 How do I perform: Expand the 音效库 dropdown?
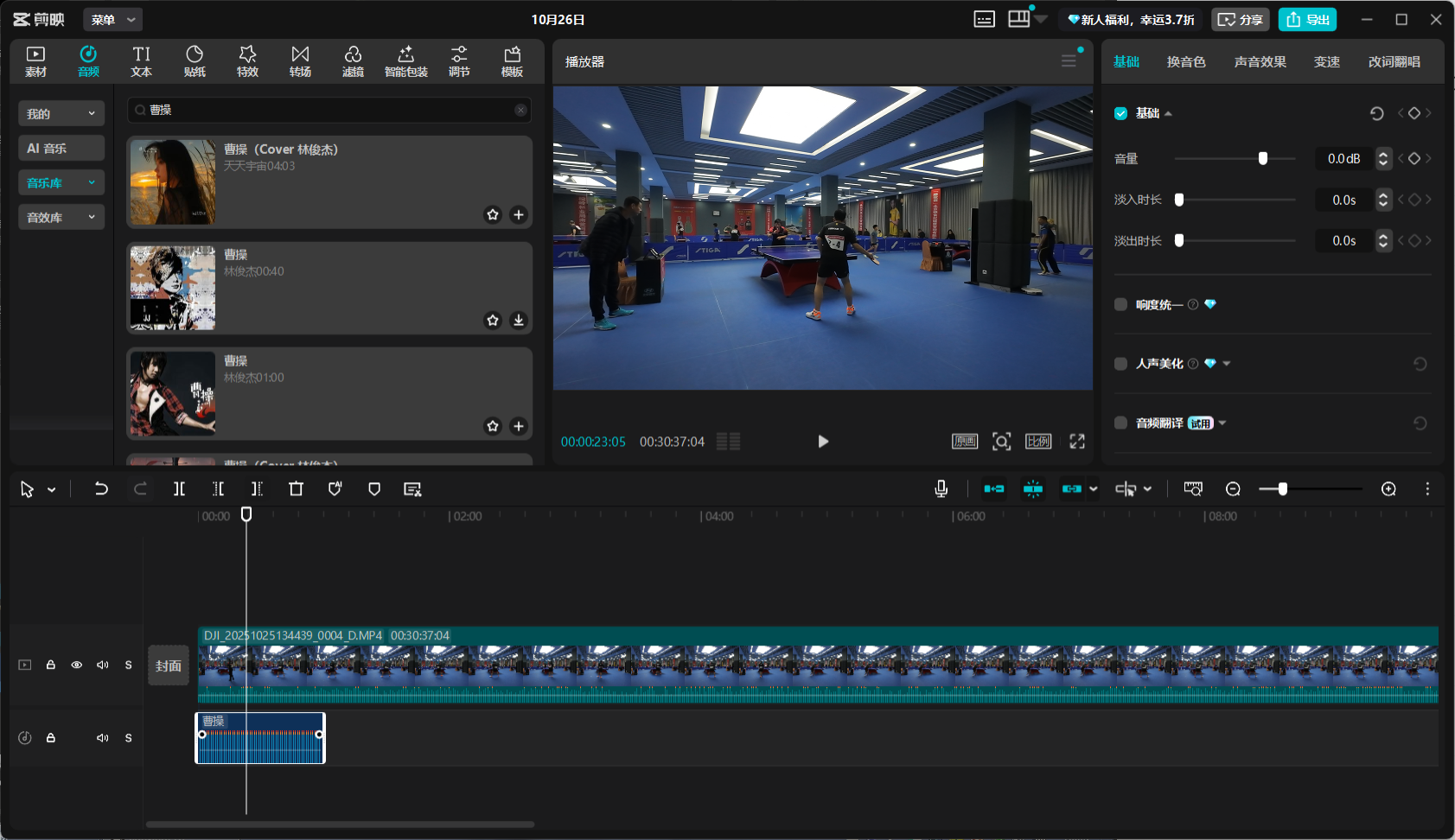[x=61, y=217]
